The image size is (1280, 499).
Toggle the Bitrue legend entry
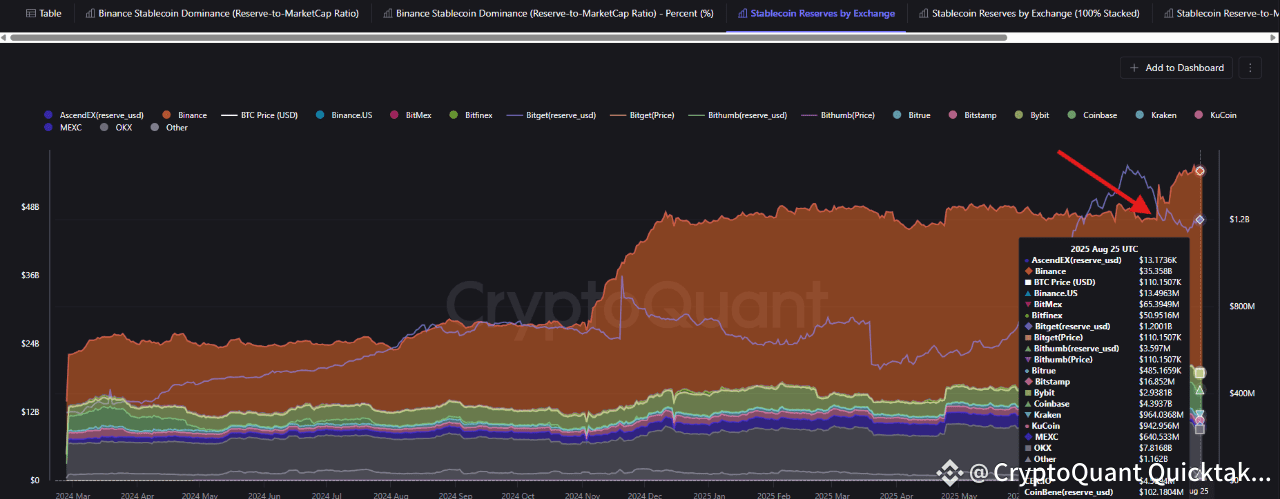coord(911,115)
